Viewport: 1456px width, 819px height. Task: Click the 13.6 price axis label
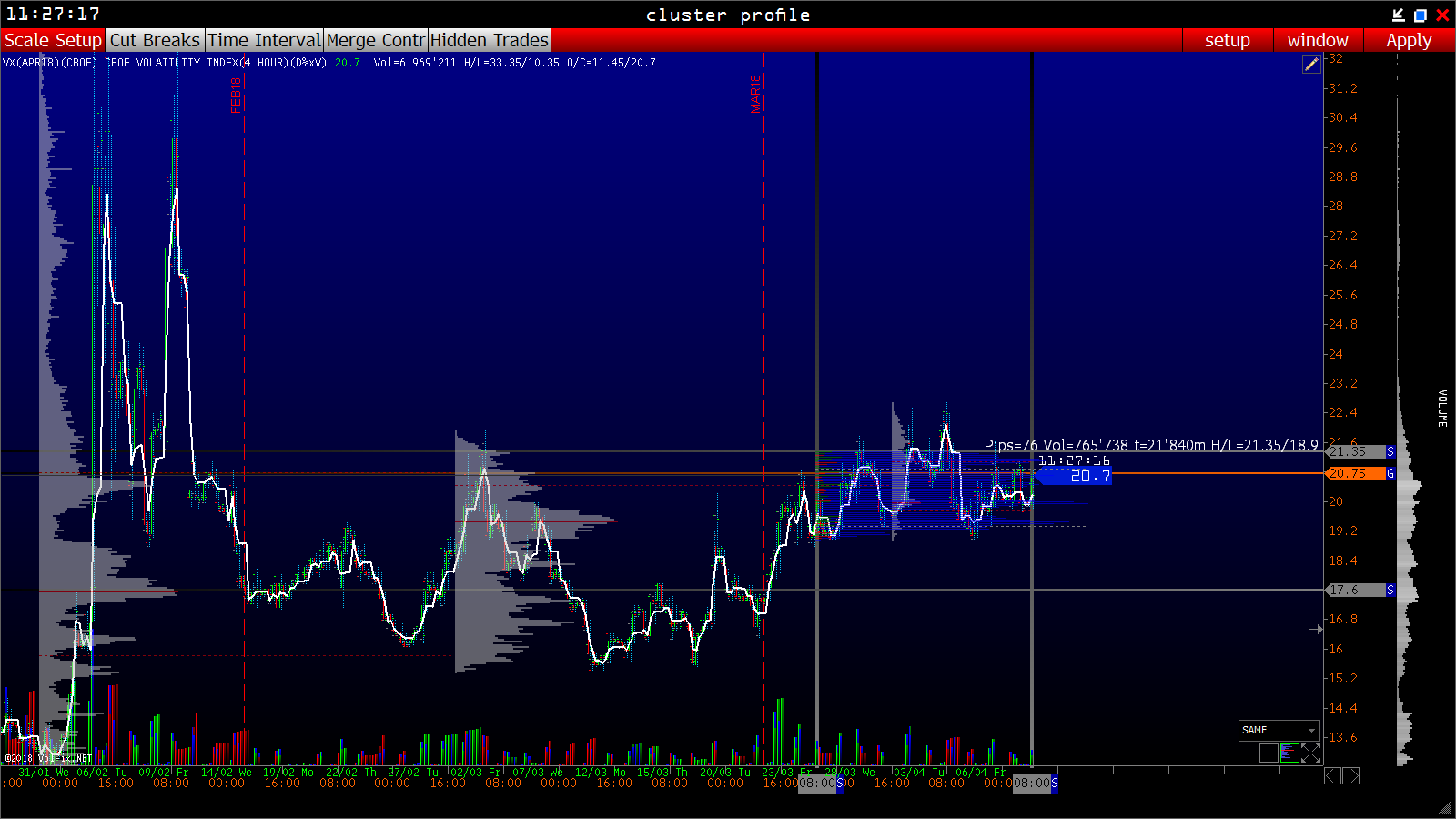tap(1342, 737)
